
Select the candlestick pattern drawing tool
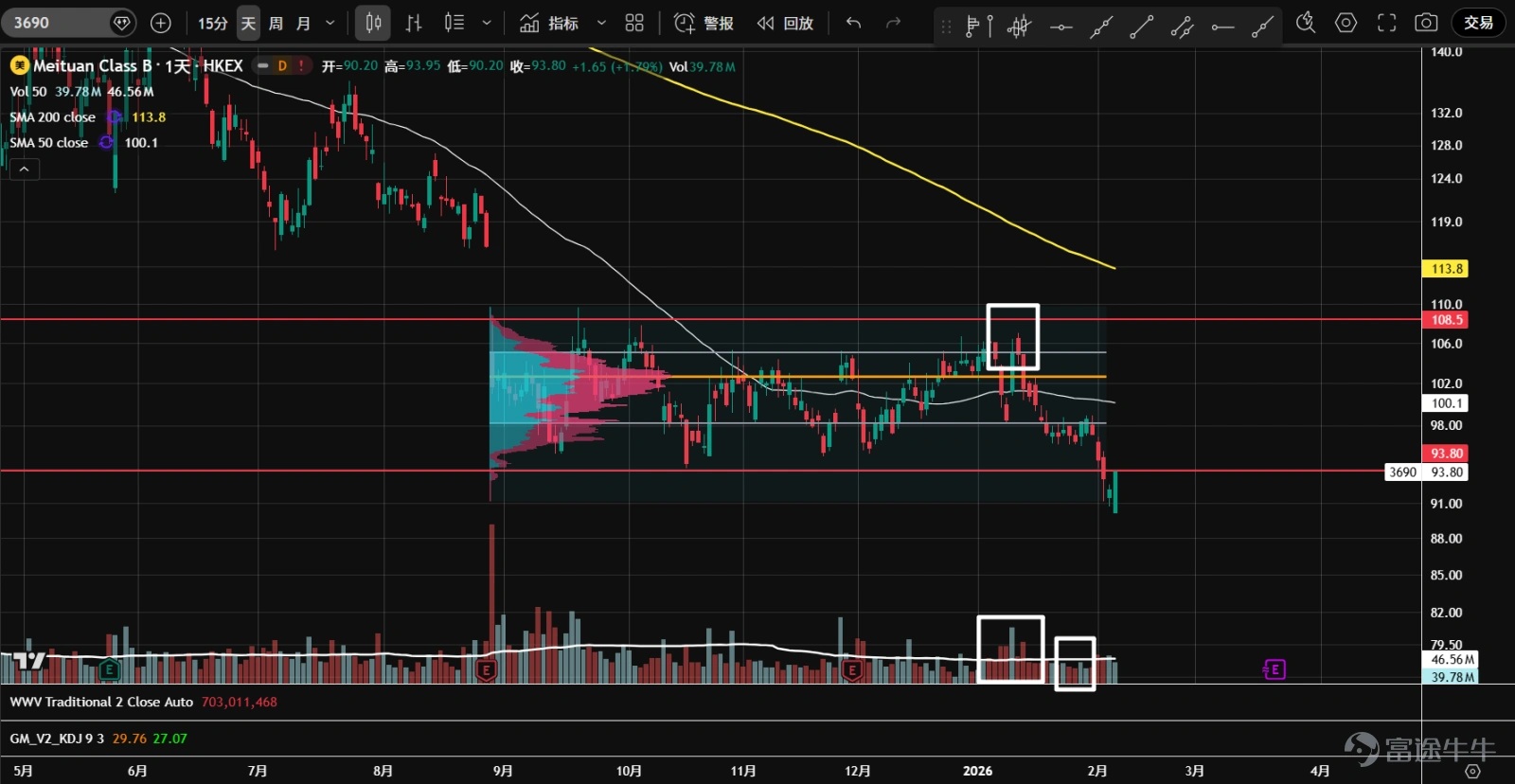click(x=1019, y=26)
